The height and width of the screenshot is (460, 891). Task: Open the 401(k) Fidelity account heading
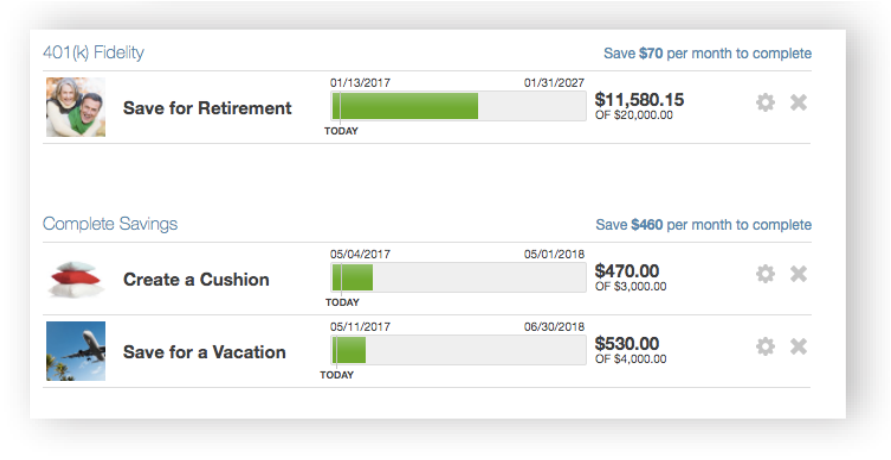[95, 52]
